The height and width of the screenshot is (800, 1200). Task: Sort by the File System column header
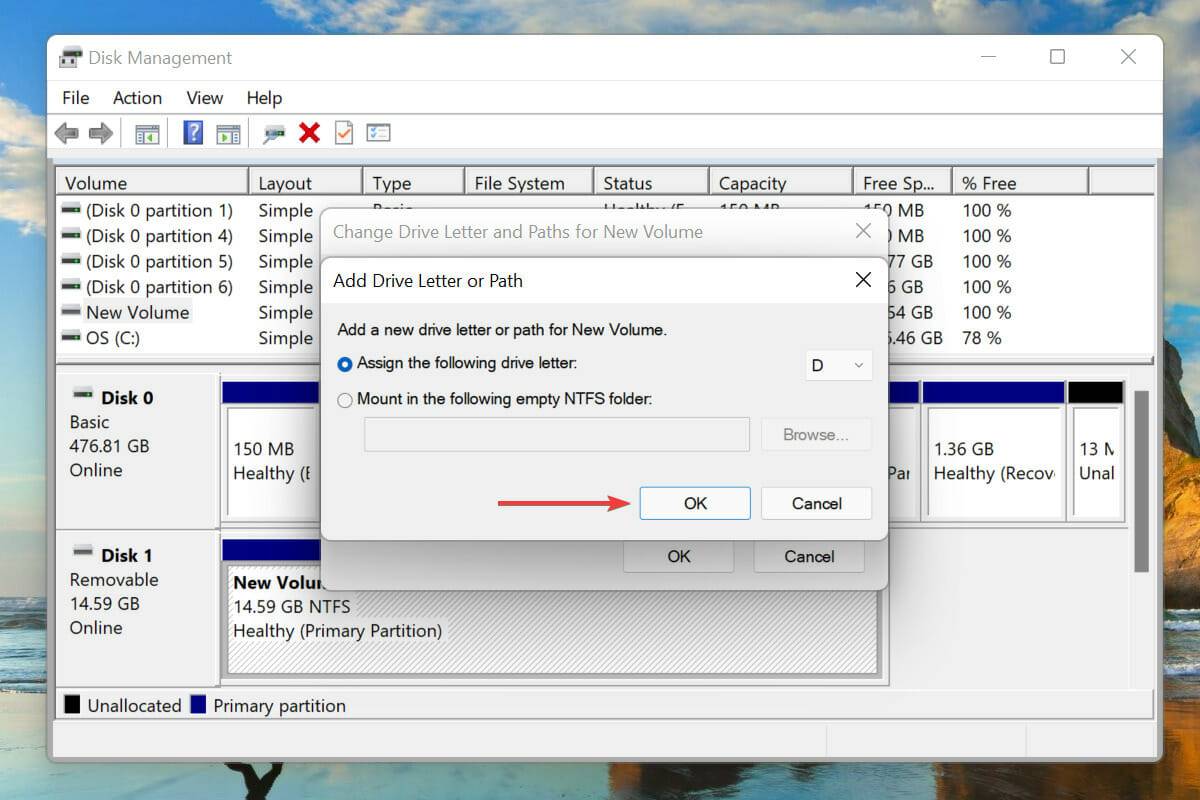click(x=529, y=183)
